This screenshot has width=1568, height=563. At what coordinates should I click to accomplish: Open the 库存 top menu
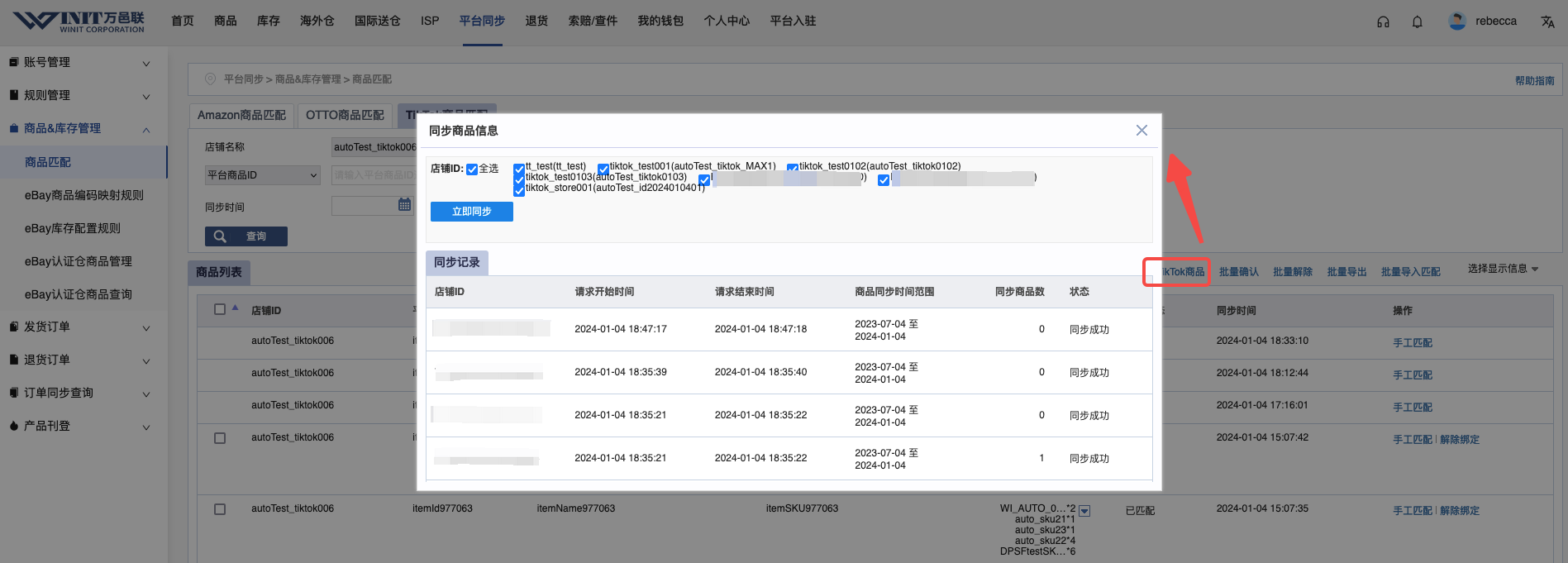(x=269, y=21)
